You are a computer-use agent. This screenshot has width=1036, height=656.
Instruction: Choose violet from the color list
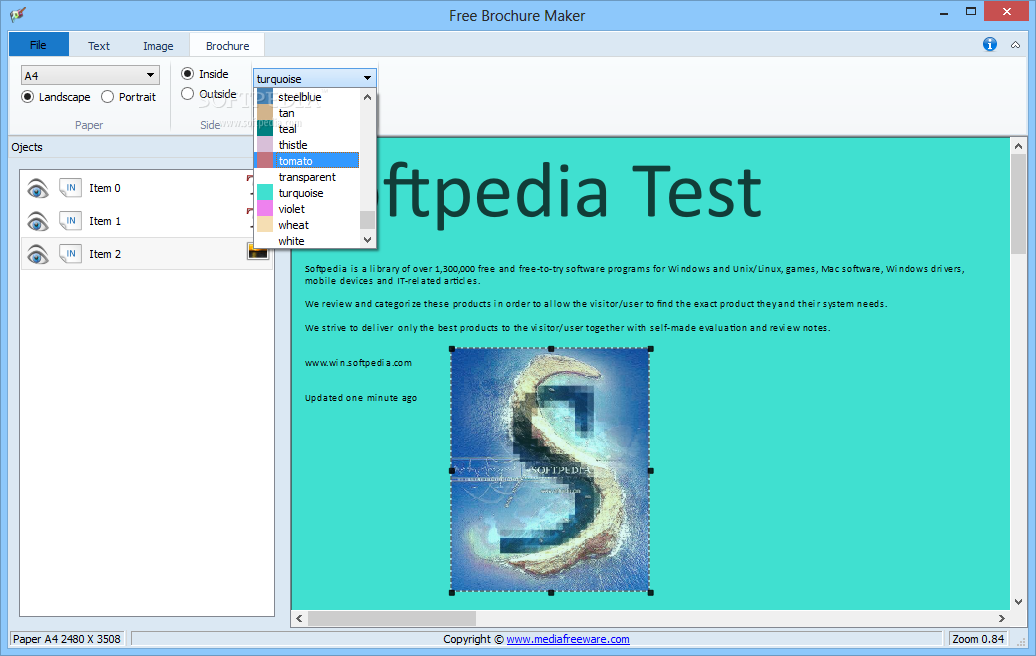point(307,209)
